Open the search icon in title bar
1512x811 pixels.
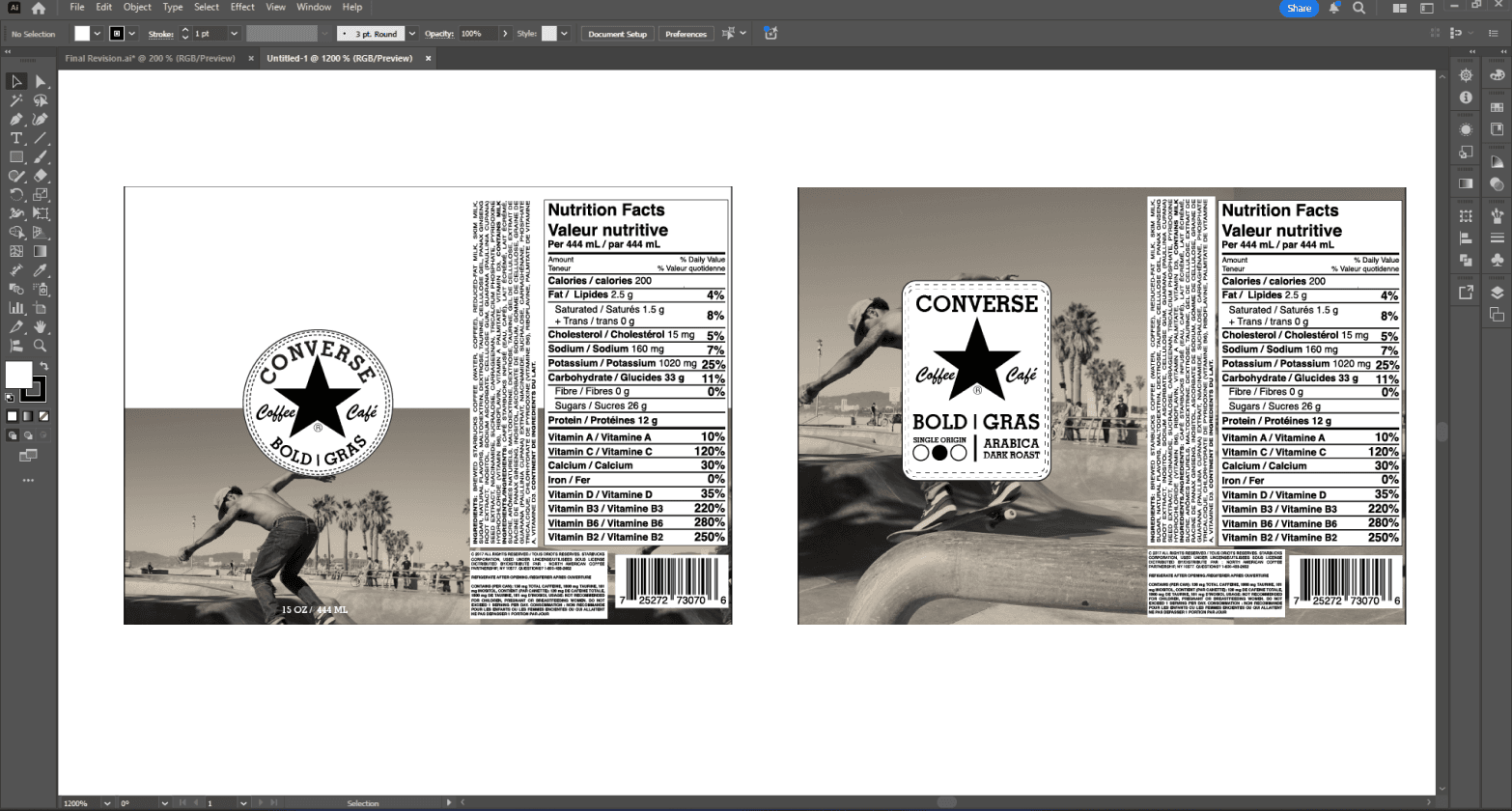(1358, 8)
